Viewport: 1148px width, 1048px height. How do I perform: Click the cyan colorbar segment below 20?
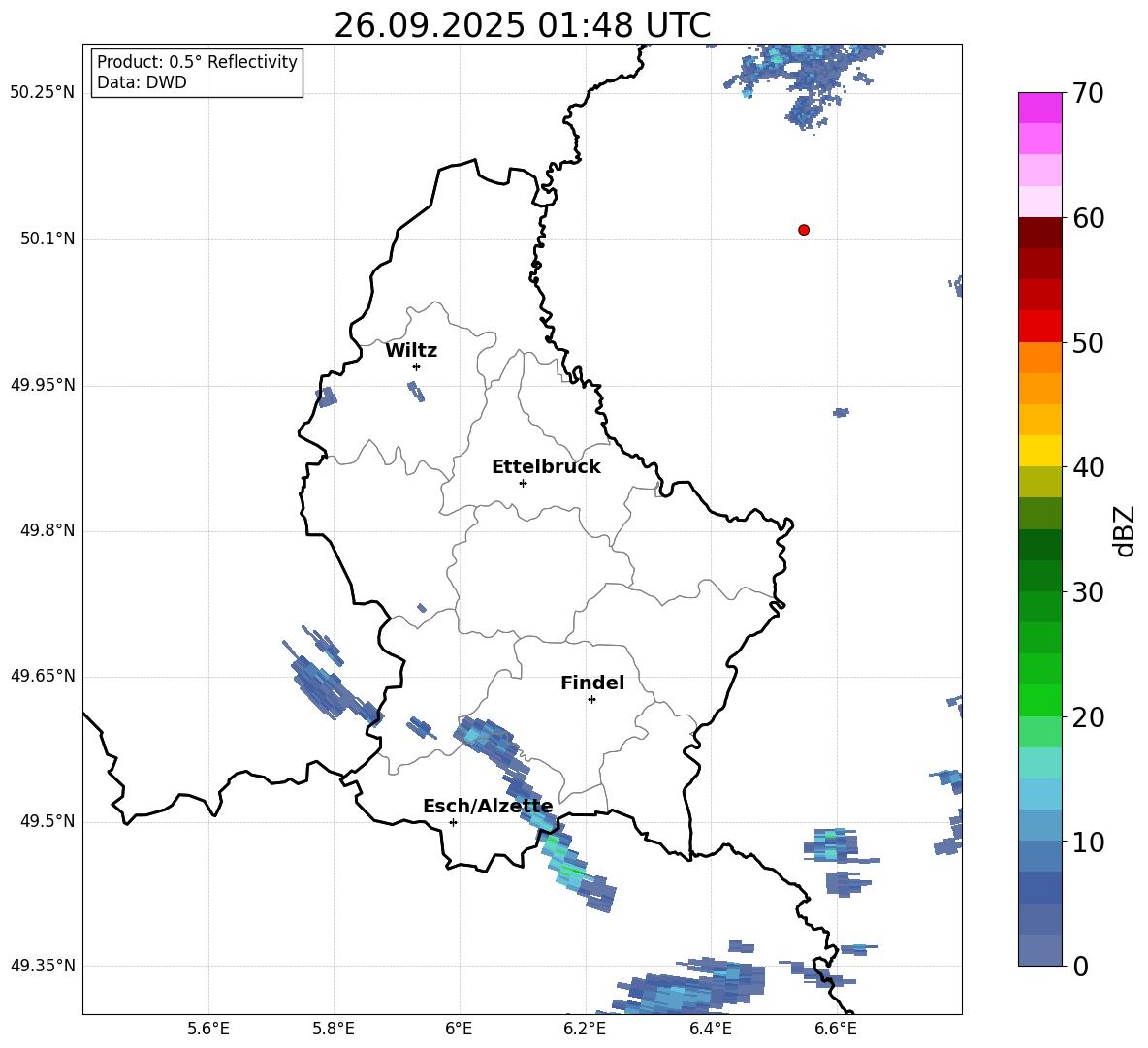tap(1039, 763)
